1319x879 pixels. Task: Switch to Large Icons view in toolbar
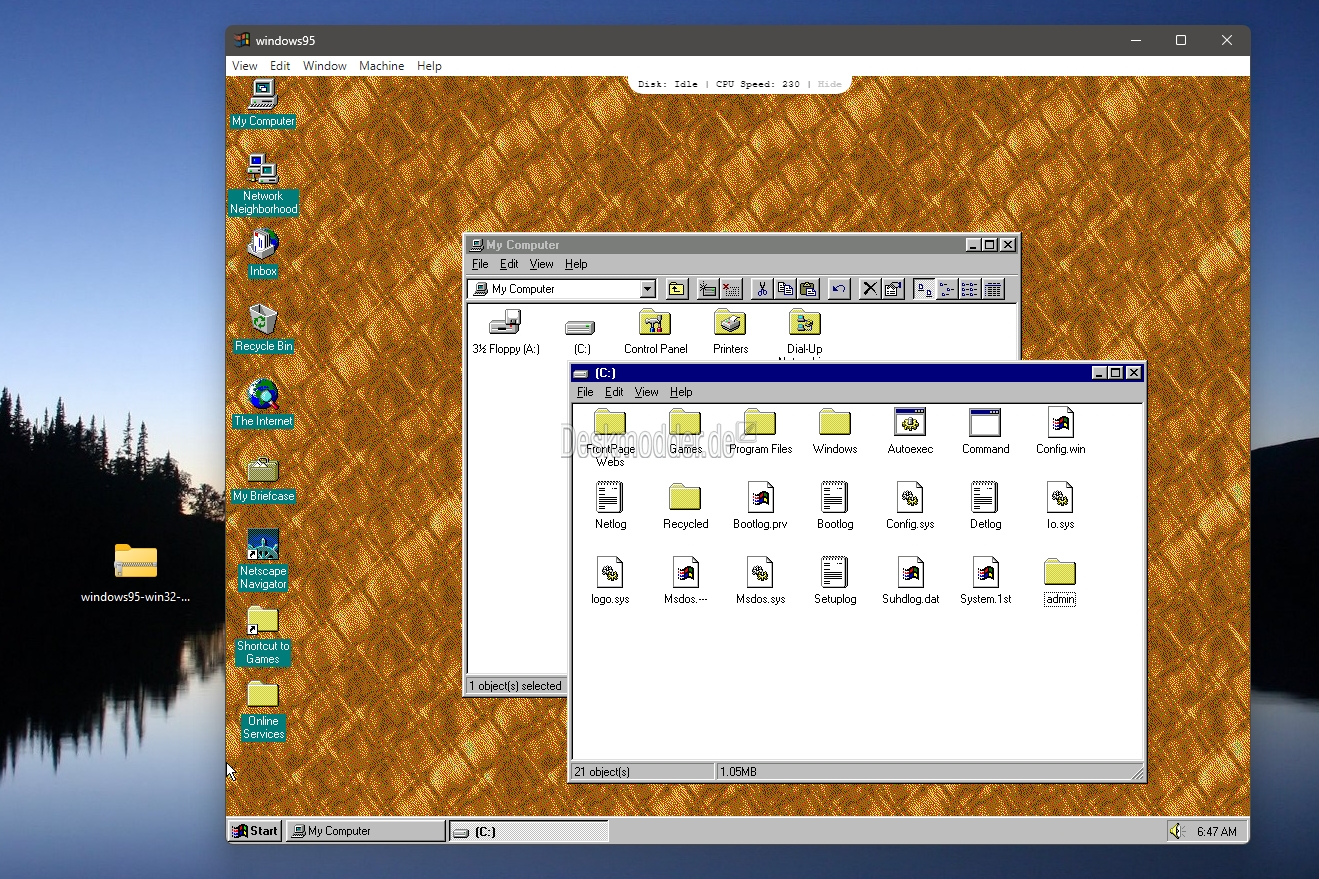tap(924, 289)
